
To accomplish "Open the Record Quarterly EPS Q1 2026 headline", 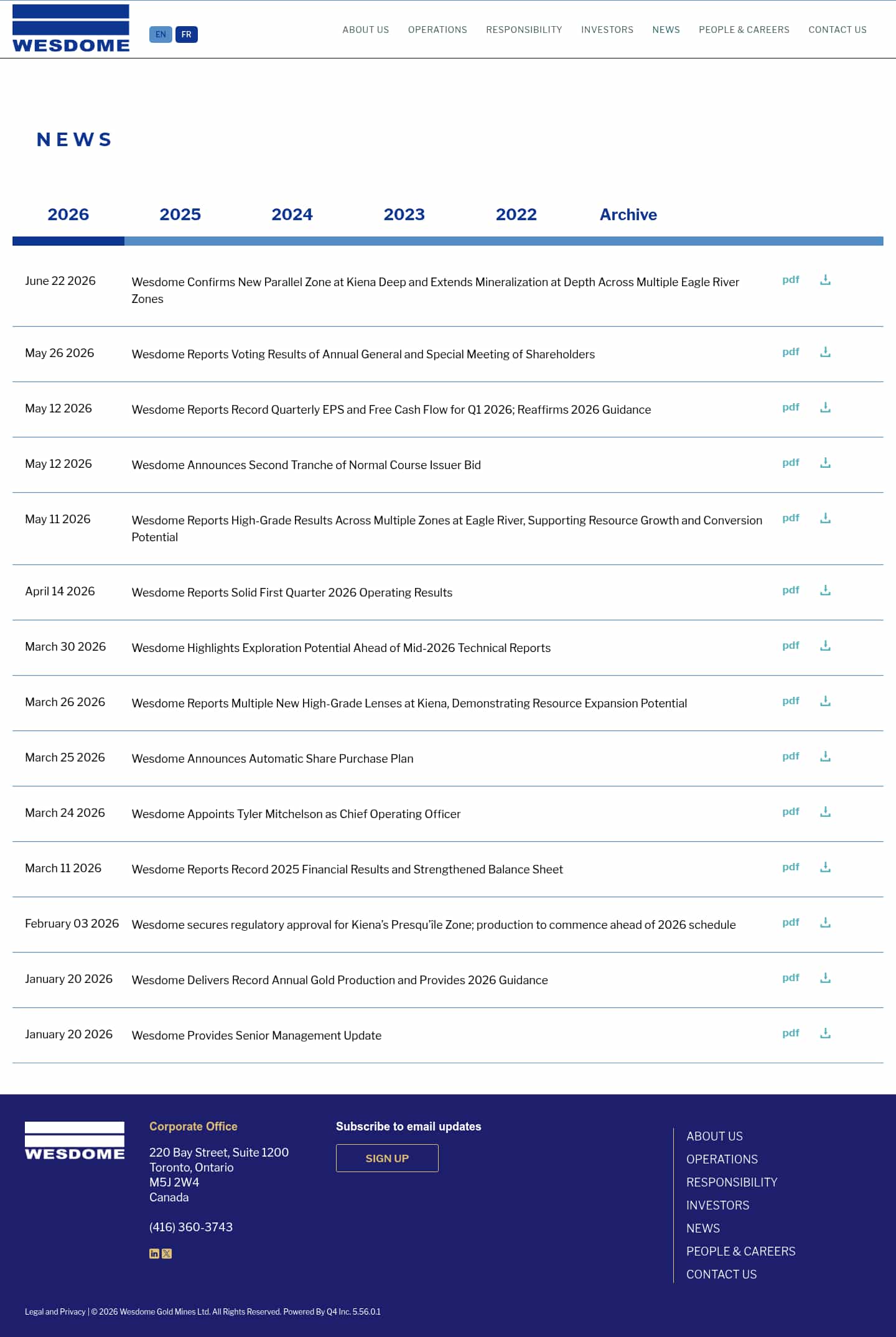I will point(391,409).
